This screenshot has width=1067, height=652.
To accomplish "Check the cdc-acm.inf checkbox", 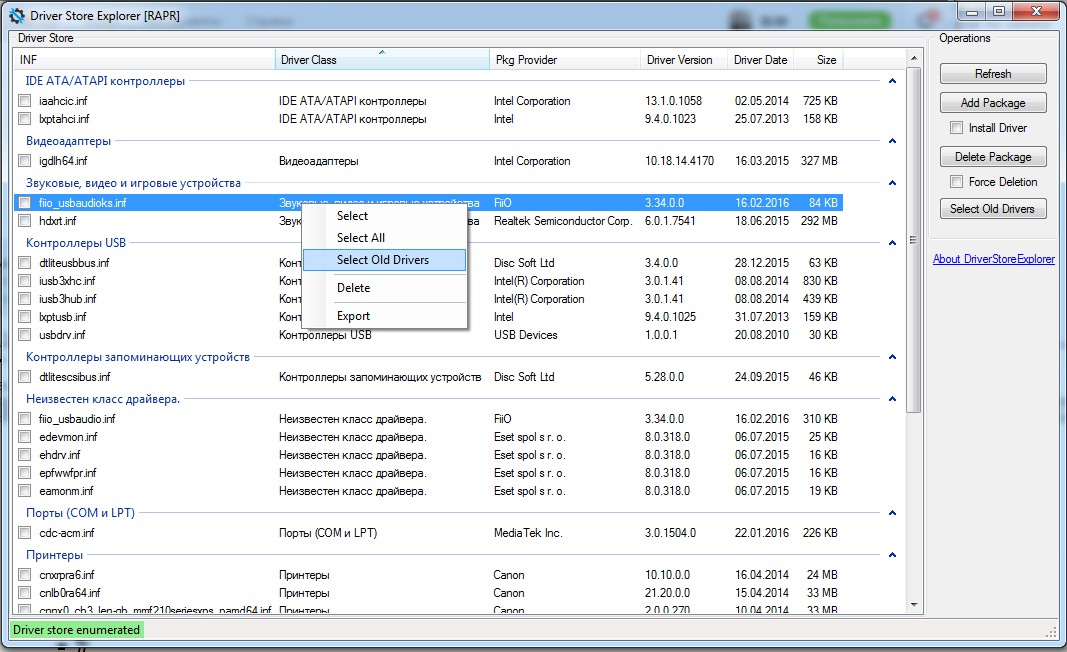I will pyautogui.click(x=25, y=533).
